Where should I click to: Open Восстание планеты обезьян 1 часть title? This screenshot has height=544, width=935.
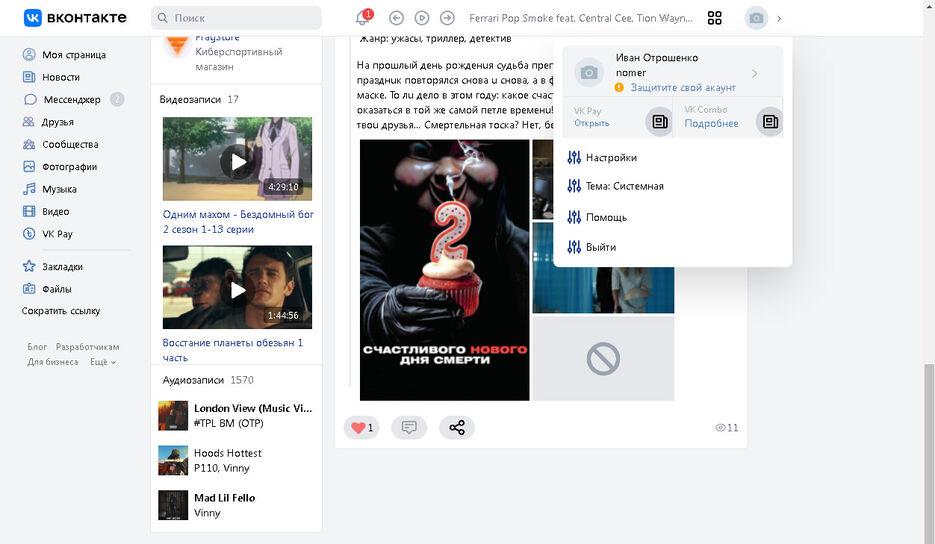[233, 350]
